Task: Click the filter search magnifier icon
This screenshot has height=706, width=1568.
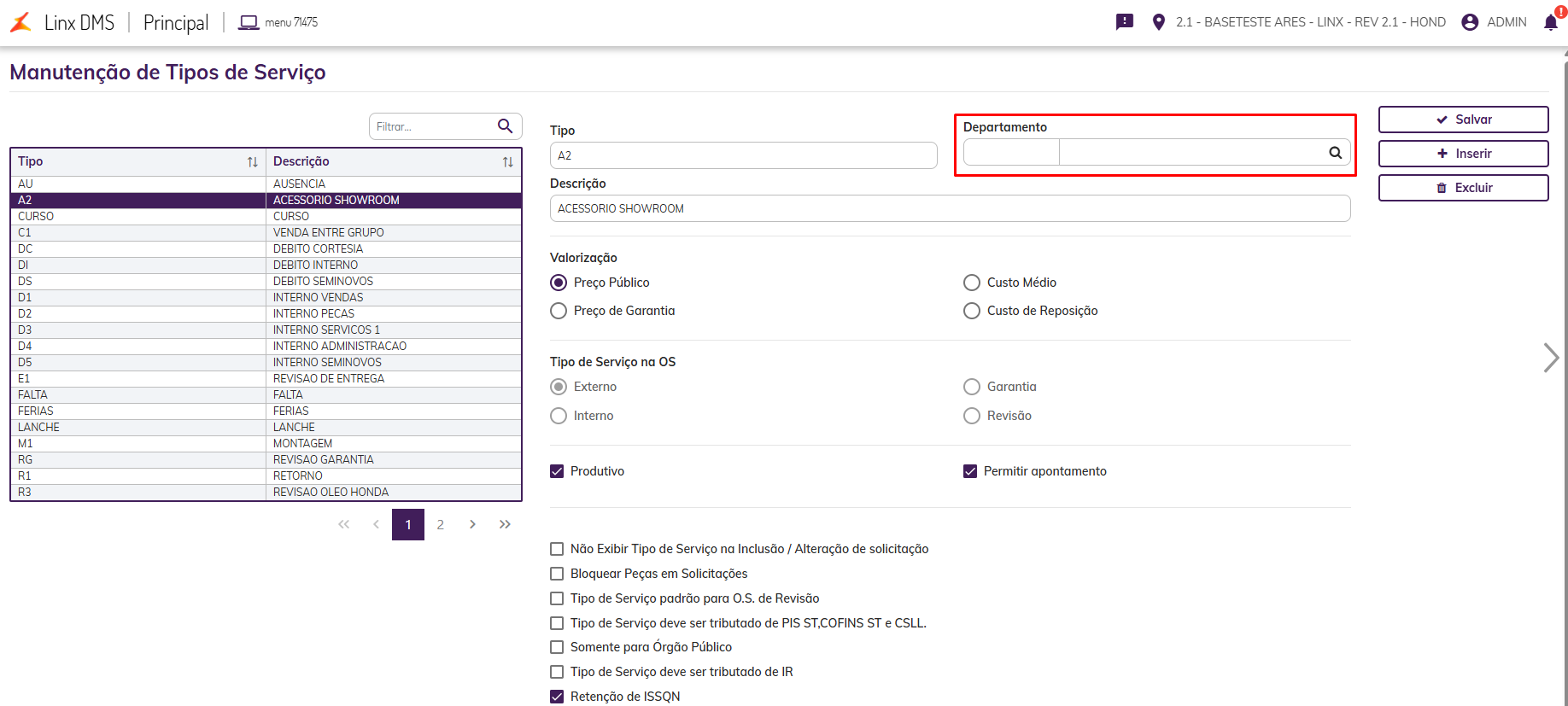Action: [x=506, y=126]
